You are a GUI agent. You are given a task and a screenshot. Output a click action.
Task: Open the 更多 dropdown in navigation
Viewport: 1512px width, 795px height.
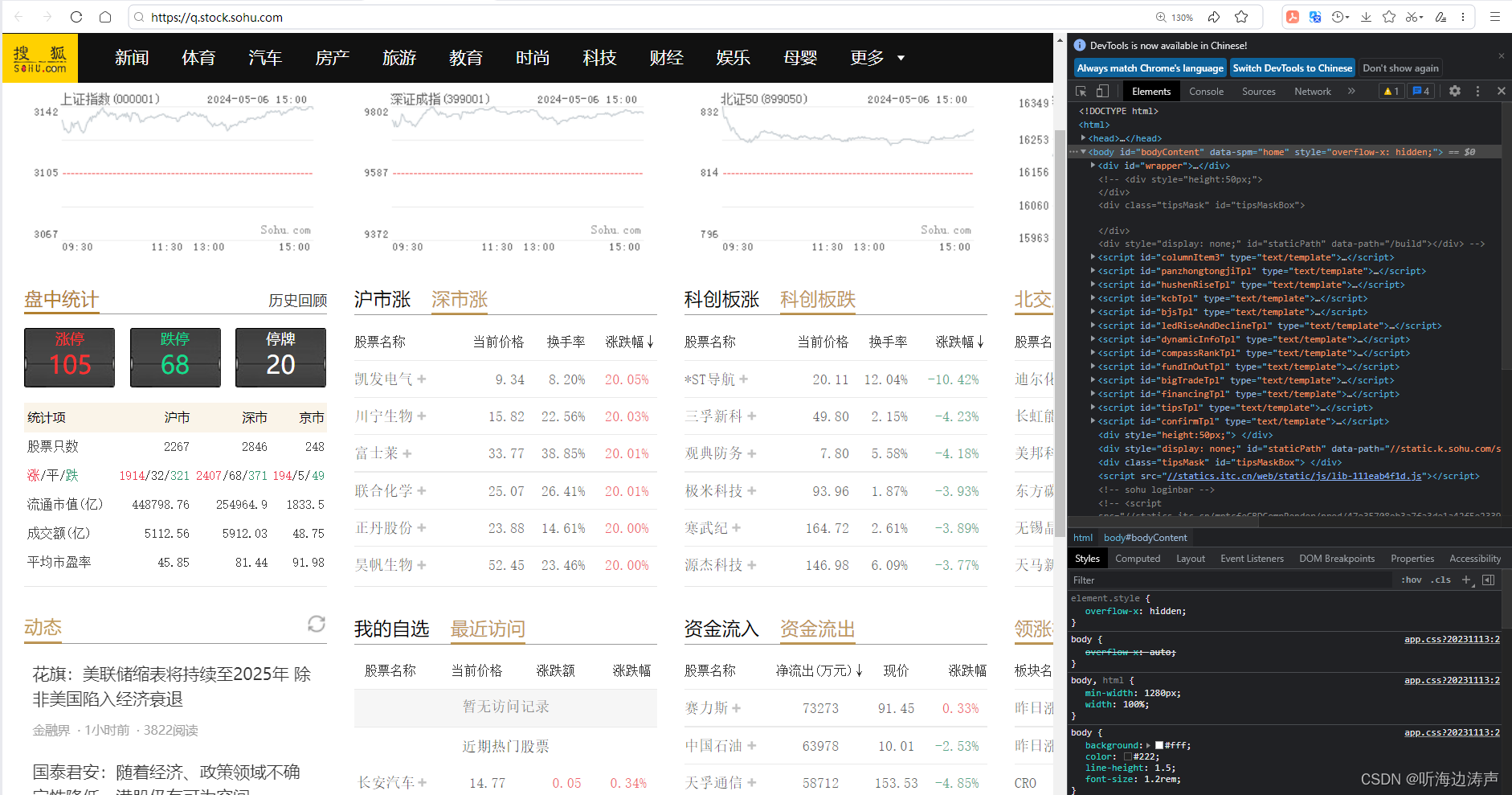point(877,58)
